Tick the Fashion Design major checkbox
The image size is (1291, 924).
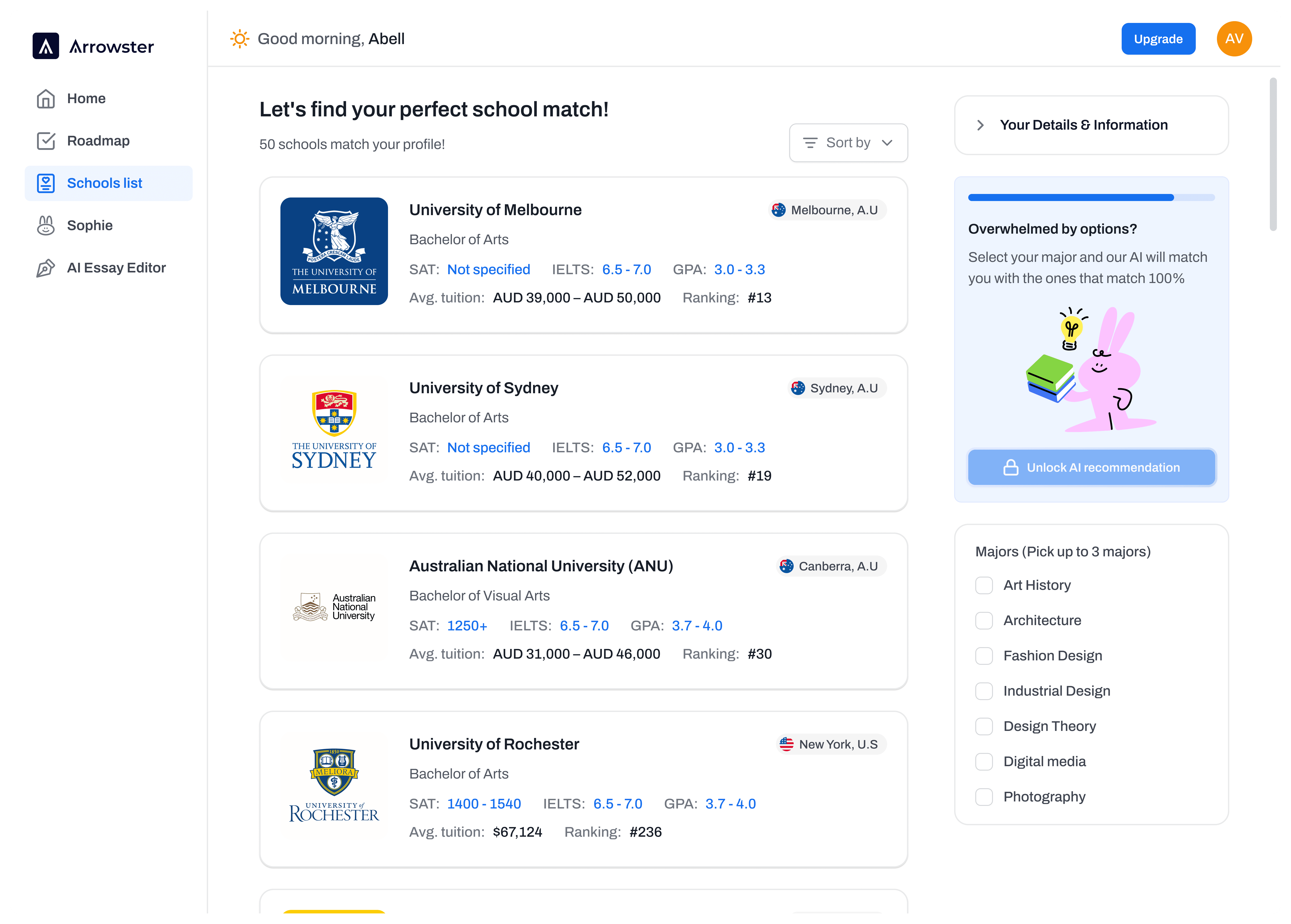[984, 656]
